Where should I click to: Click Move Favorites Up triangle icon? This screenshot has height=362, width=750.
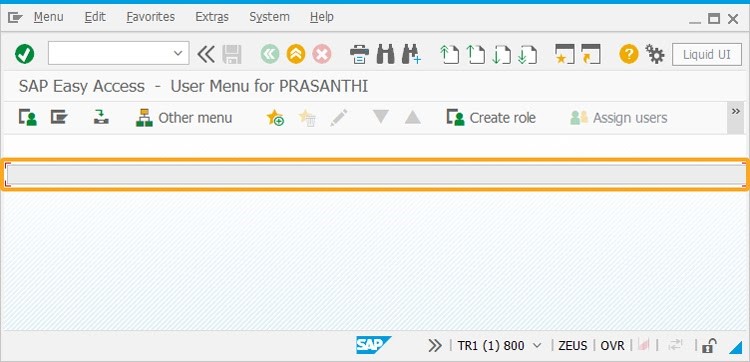[x=412, y=117]
